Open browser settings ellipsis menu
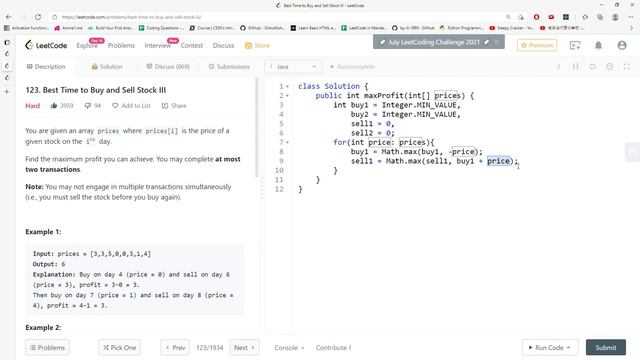Screen dimensions: 640x360 (631, 17)
